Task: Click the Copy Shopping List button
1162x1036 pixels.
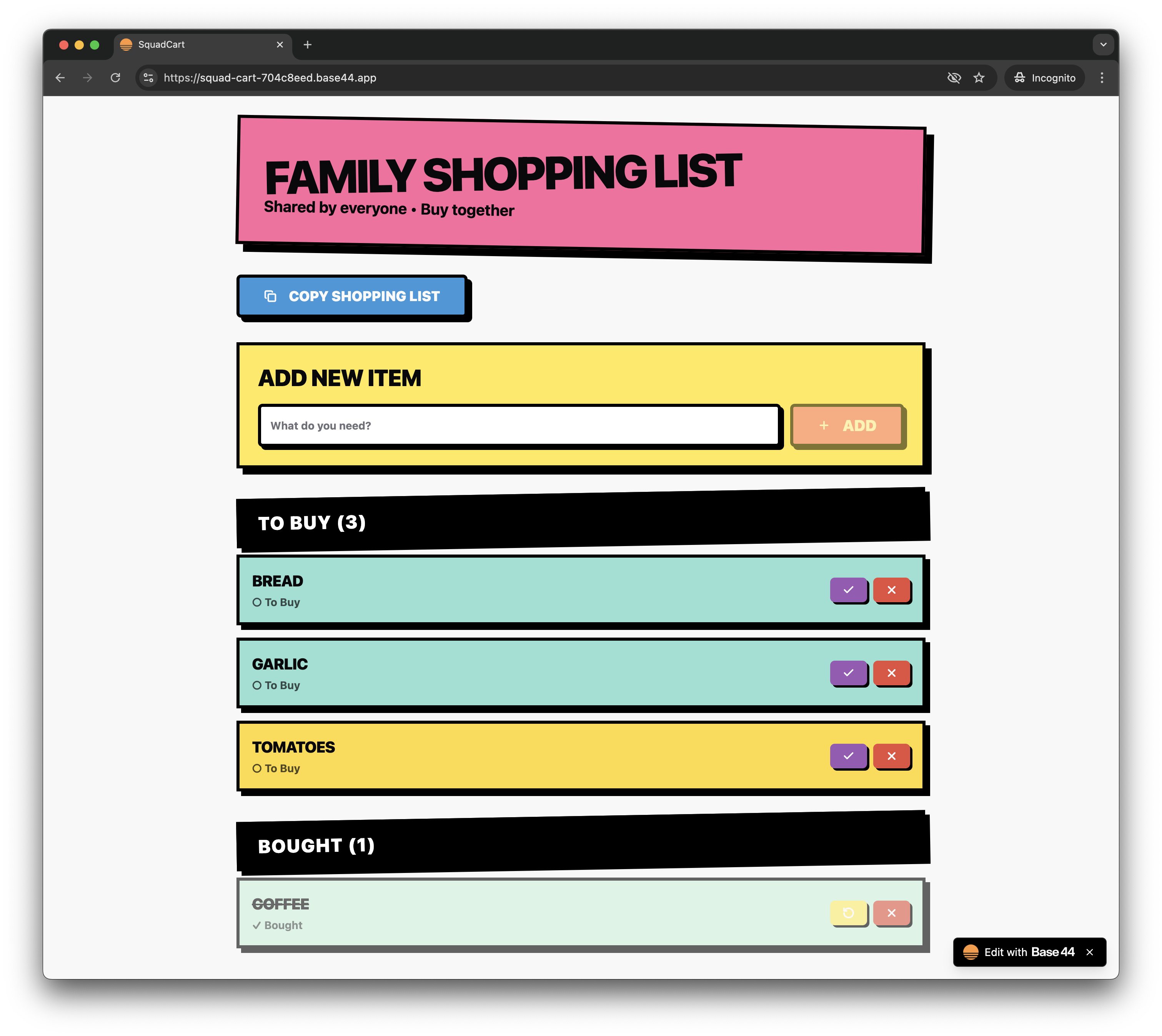Action: pyautogui.click(x=352, y=296)
